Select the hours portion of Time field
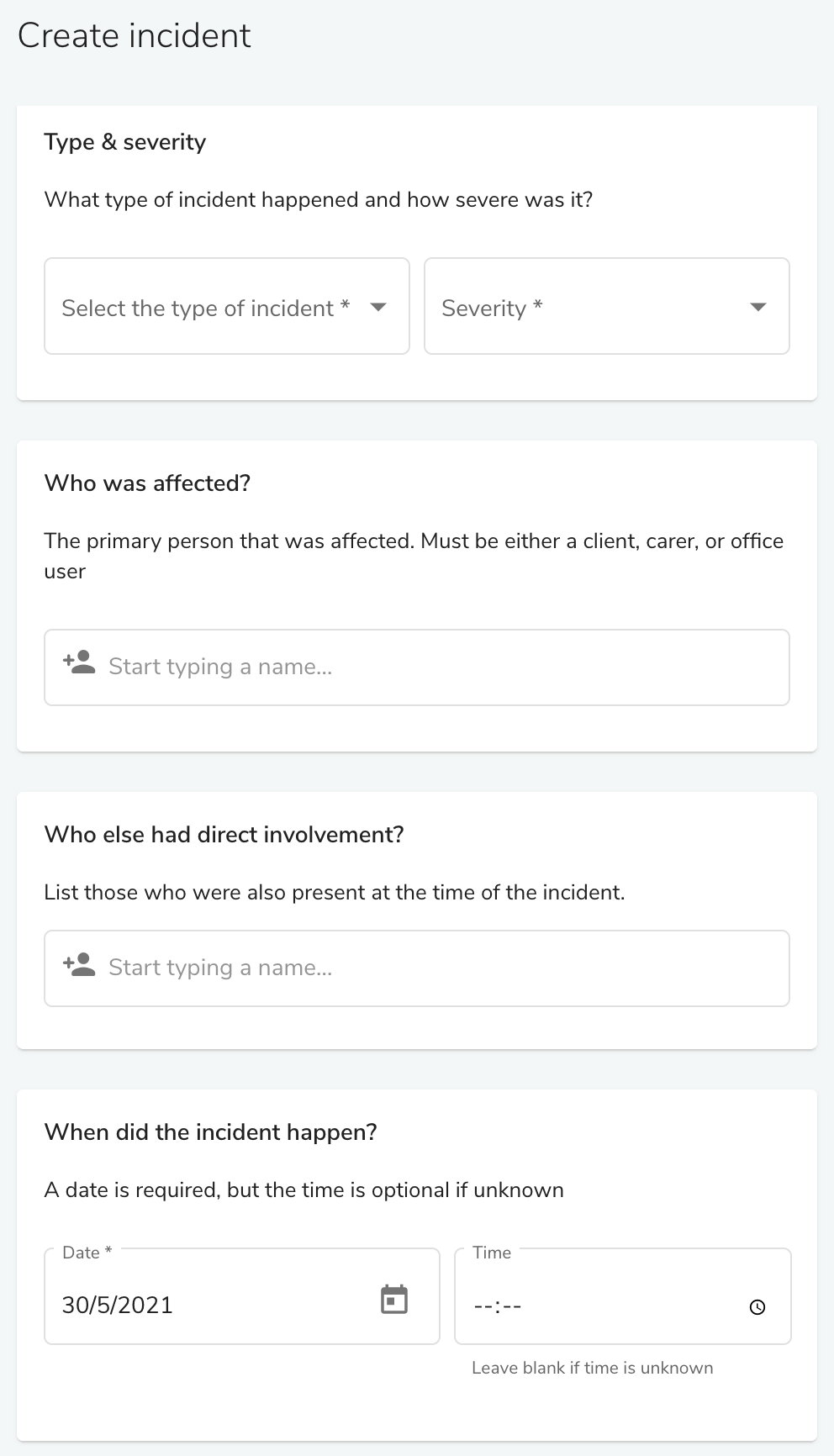Viewport: 834px width, 1456px height. pos(483,1307)
